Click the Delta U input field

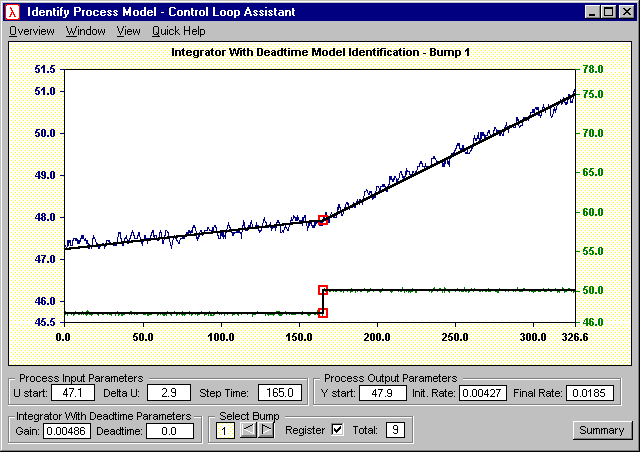169,393
